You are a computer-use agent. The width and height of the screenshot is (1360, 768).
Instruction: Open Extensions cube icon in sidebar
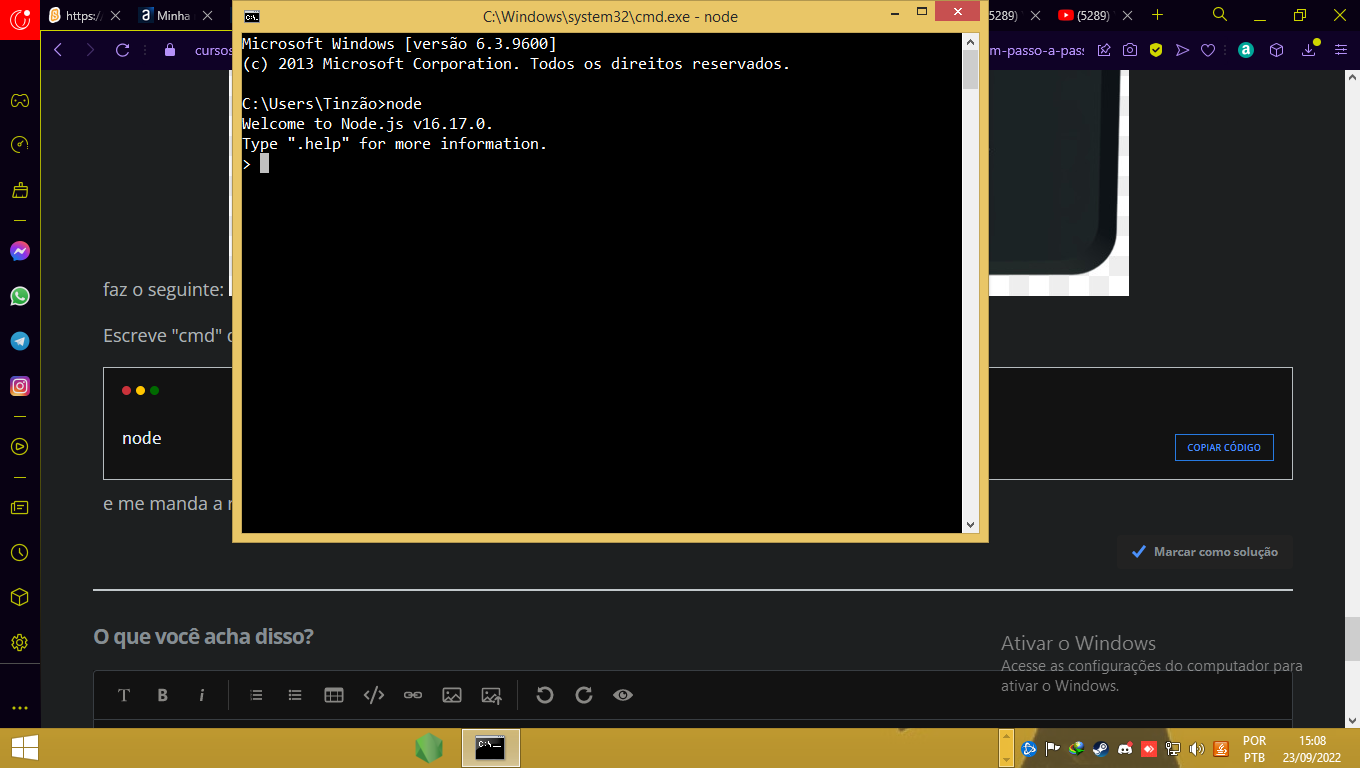click(x=19, y=597)
